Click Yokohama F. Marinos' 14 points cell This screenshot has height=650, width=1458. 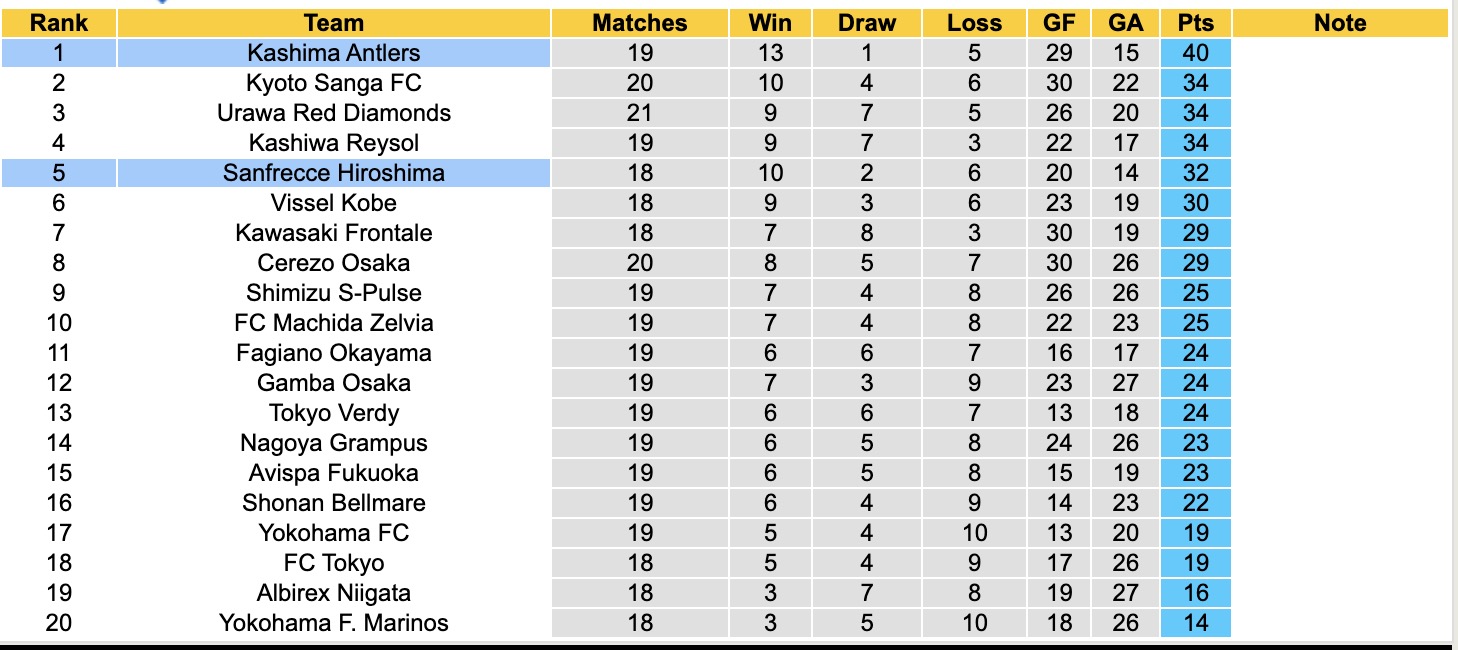pyautogui.click(x=1195, y=623)
